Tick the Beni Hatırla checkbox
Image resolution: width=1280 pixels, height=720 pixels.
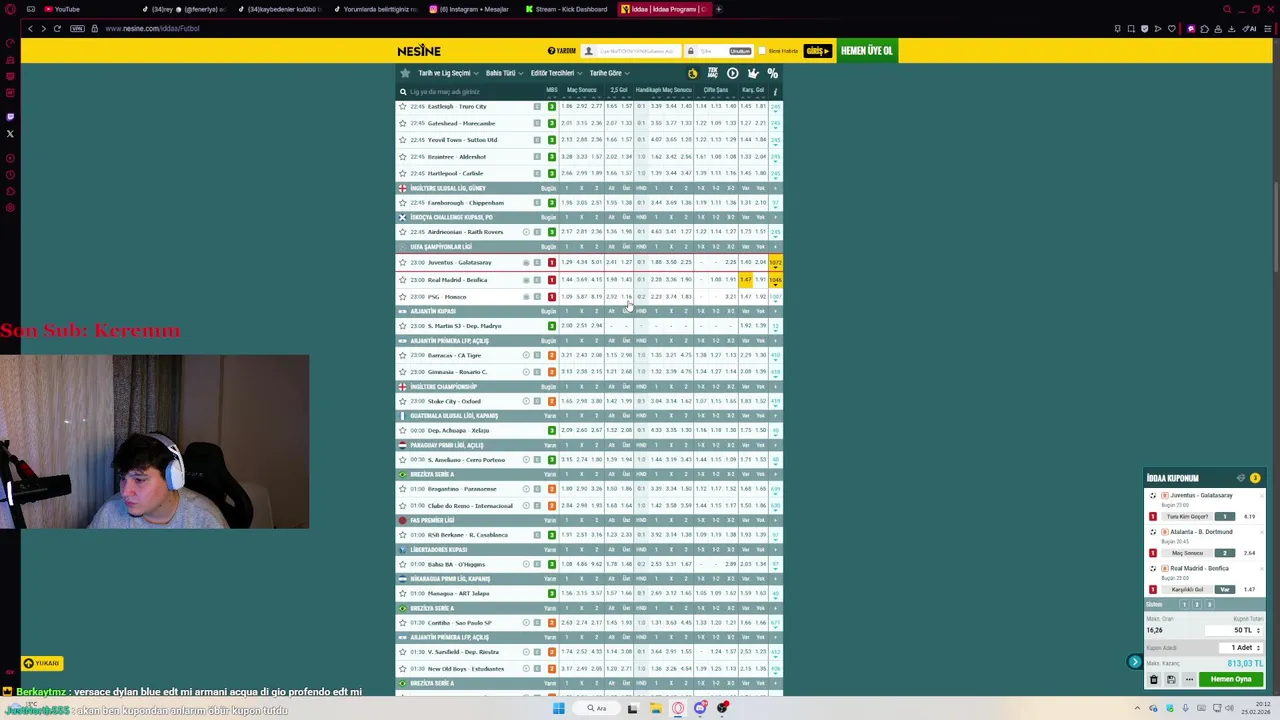762,51
